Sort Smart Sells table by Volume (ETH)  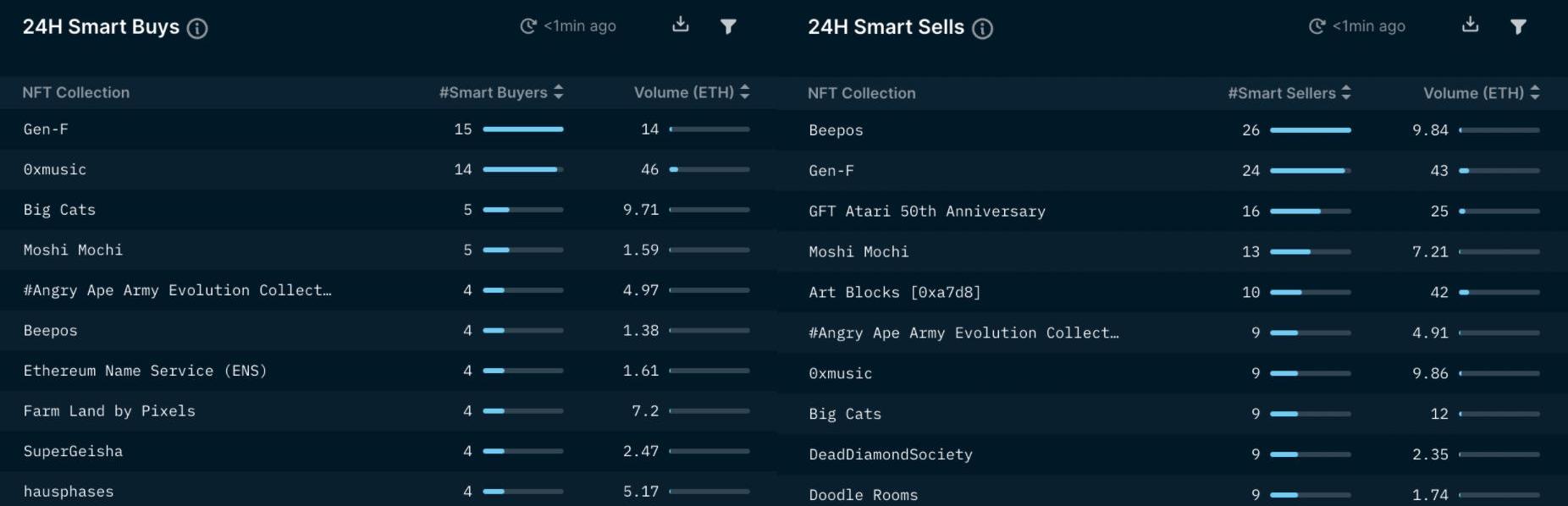[1534, 93]
